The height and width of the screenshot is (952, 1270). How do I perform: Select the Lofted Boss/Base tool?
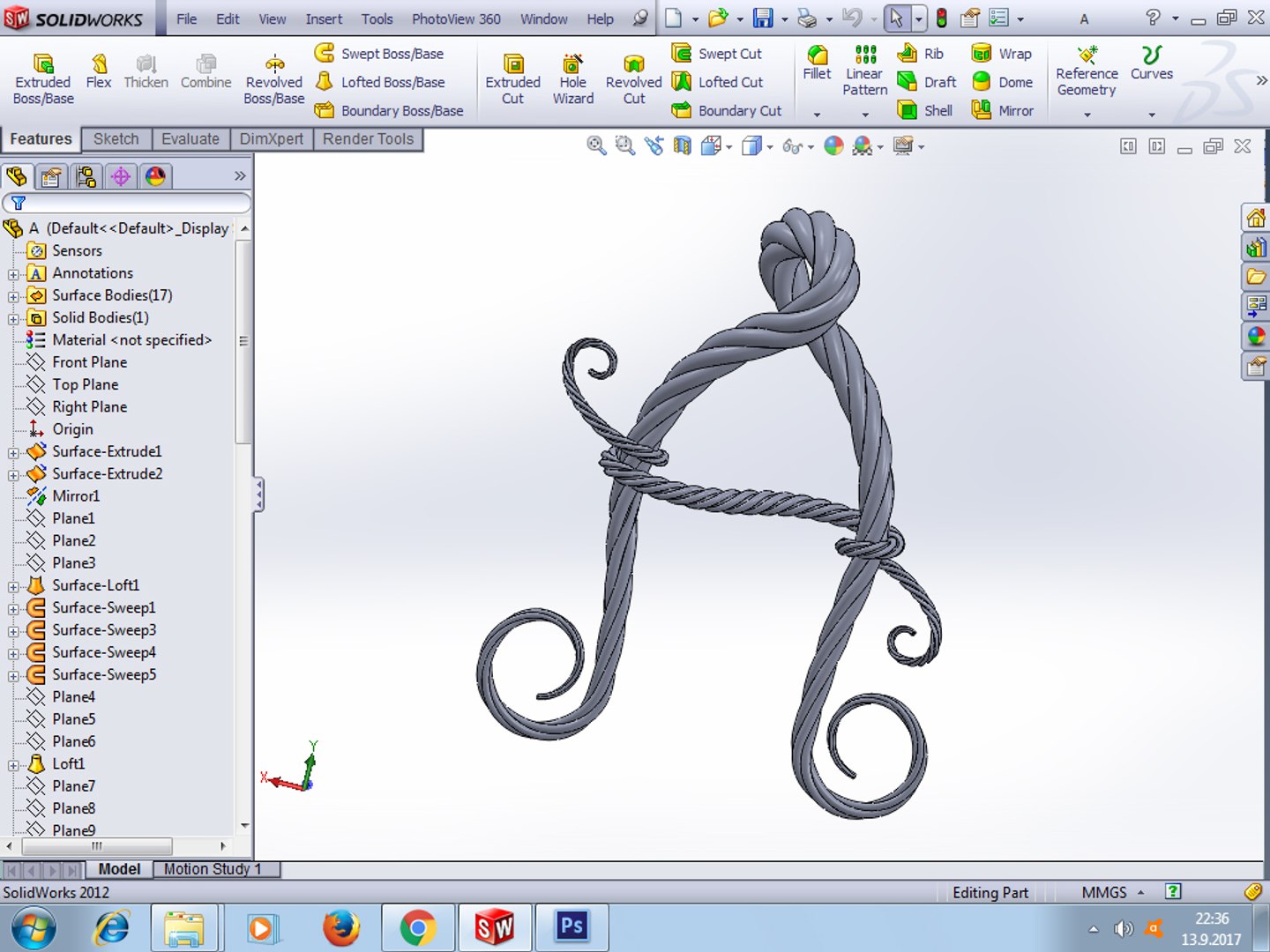380,82
